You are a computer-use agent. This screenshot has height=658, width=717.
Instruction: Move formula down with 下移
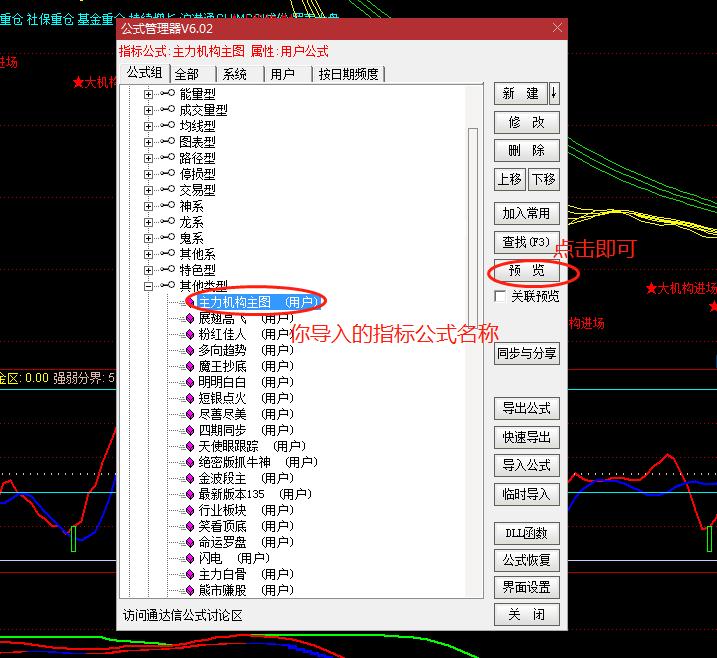pos(544,179)
